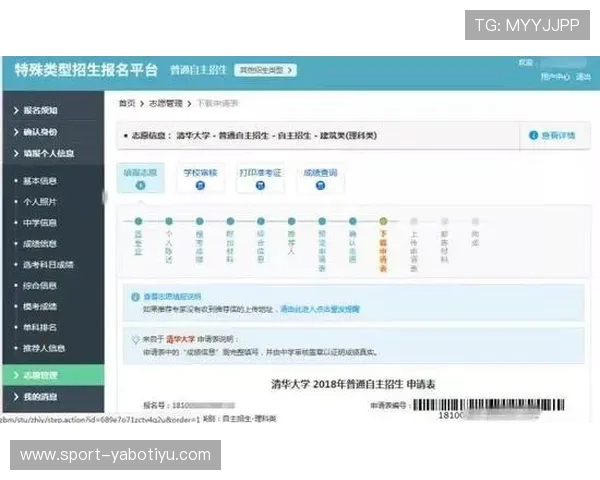Open 选考科目成绩 in the sidebar
Viewport: 600px width, 480px height.
click(48, 264)
